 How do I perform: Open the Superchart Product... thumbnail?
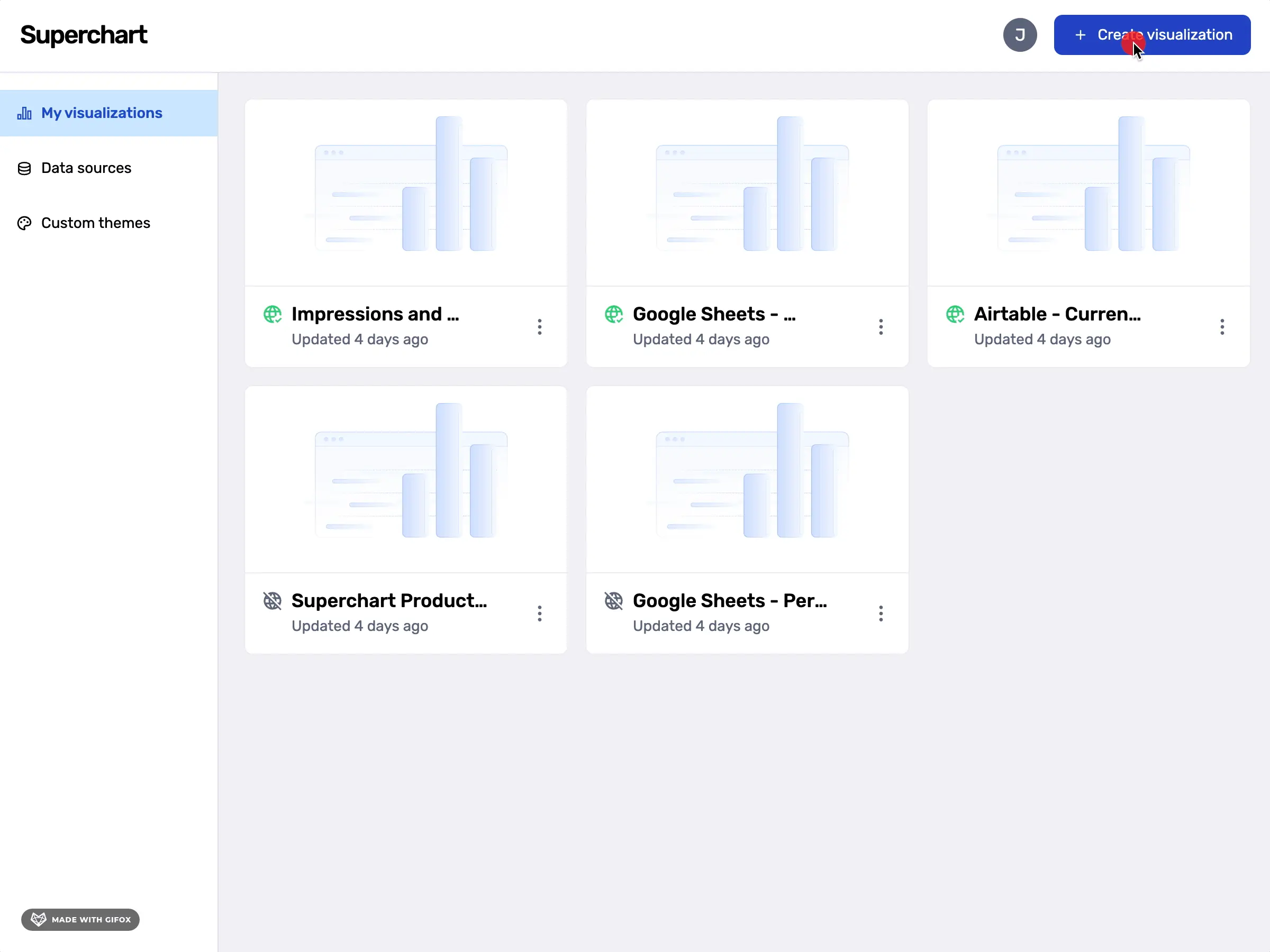point(406,479)
